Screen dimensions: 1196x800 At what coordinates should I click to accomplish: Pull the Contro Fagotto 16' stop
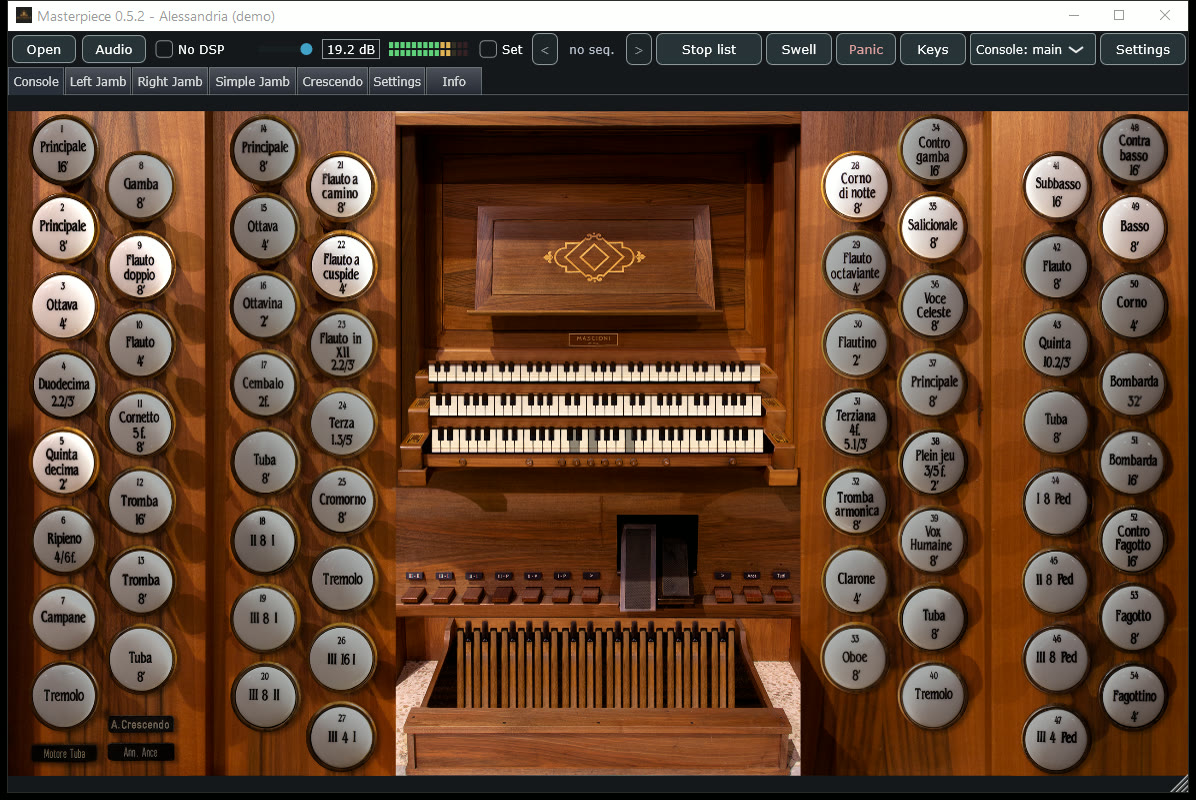1133,541
